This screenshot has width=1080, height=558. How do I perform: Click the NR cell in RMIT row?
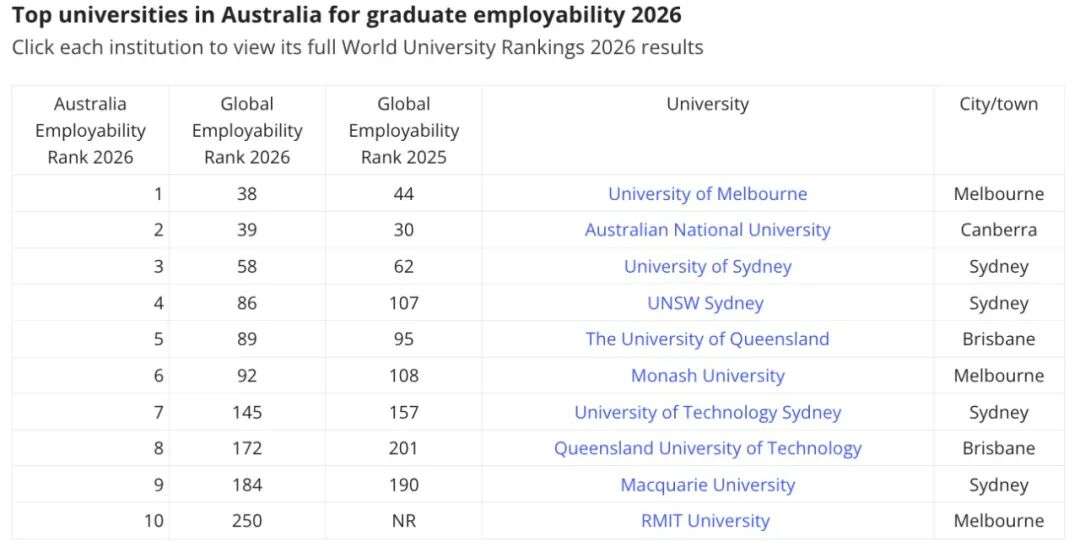pos(403,521)
